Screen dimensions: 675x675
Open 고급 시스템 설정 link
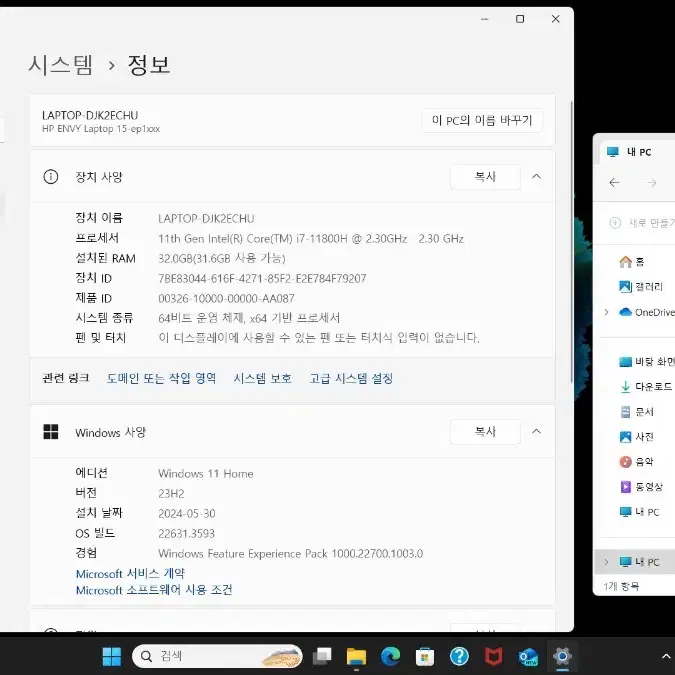click(351, 378)
